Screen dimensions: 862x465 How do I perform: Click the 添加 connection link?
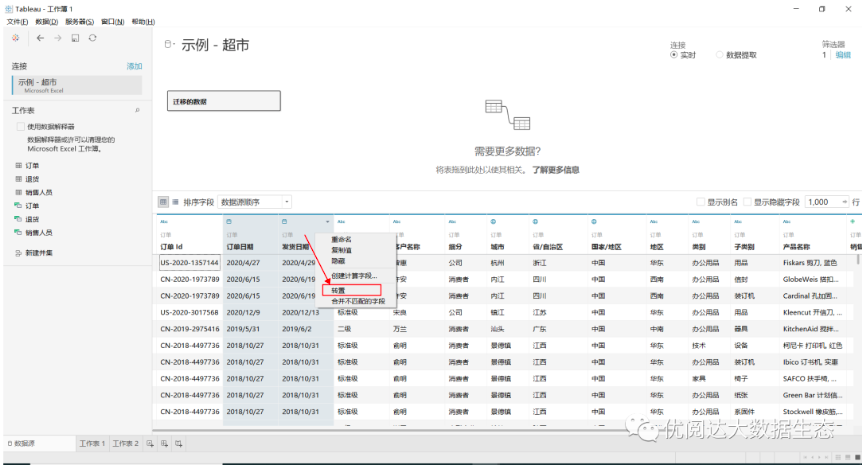tap(134, 66)
